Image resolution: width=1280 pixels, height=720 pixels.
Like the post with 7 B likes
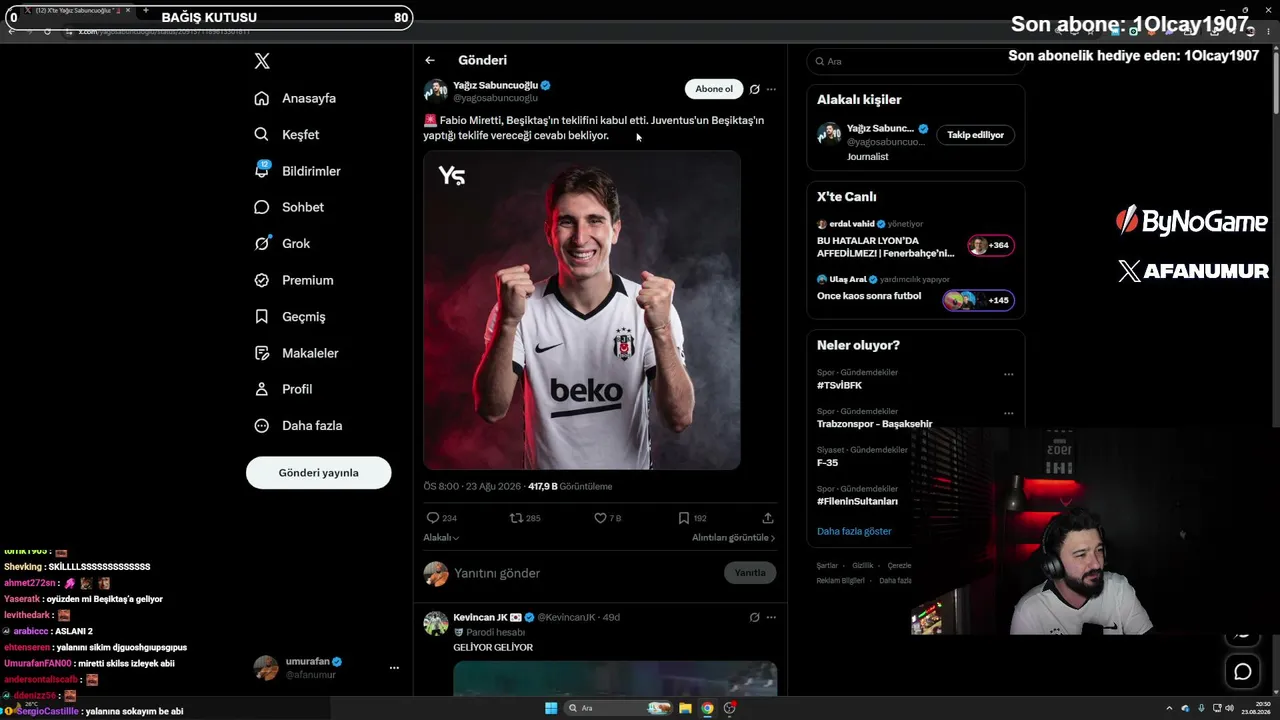click(x=600, y=518)
